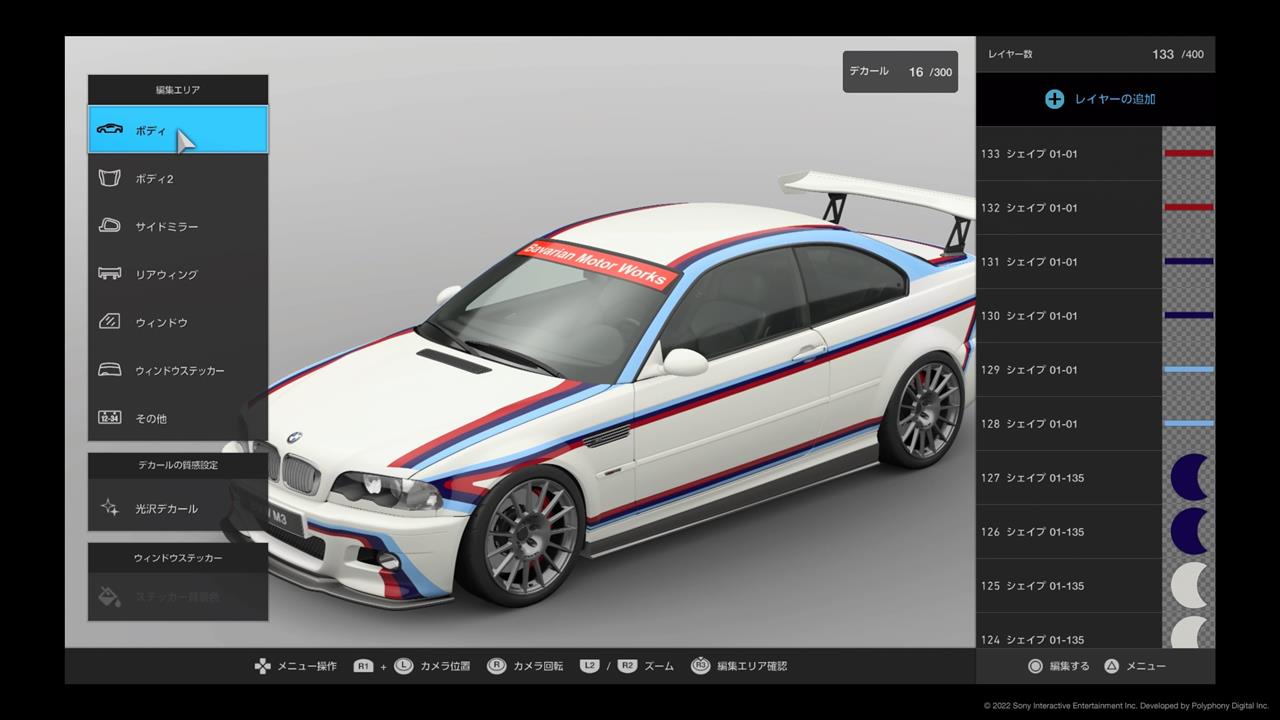Click レイヤーの追加 to add a layer
Screen dimensions: 1280x720
point(1096,99)
